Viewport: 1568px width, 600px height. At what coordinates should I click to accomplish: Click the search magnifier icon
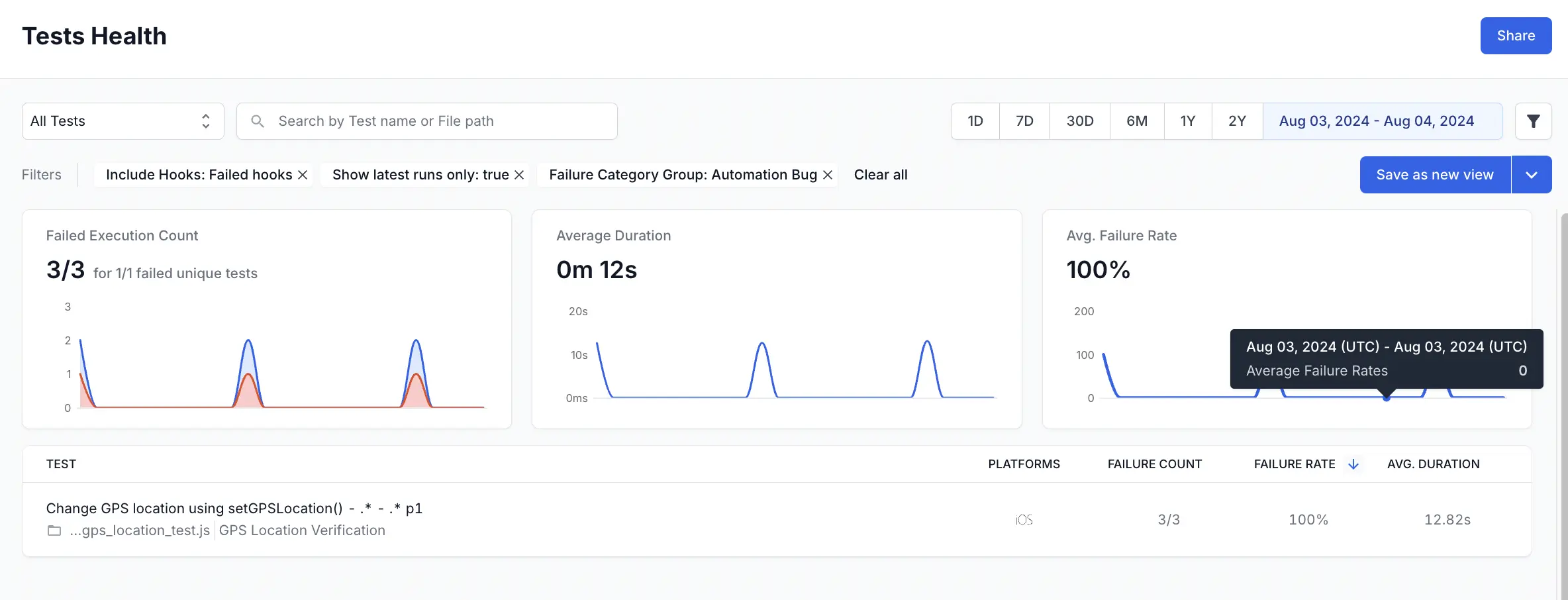click(258, 121)
